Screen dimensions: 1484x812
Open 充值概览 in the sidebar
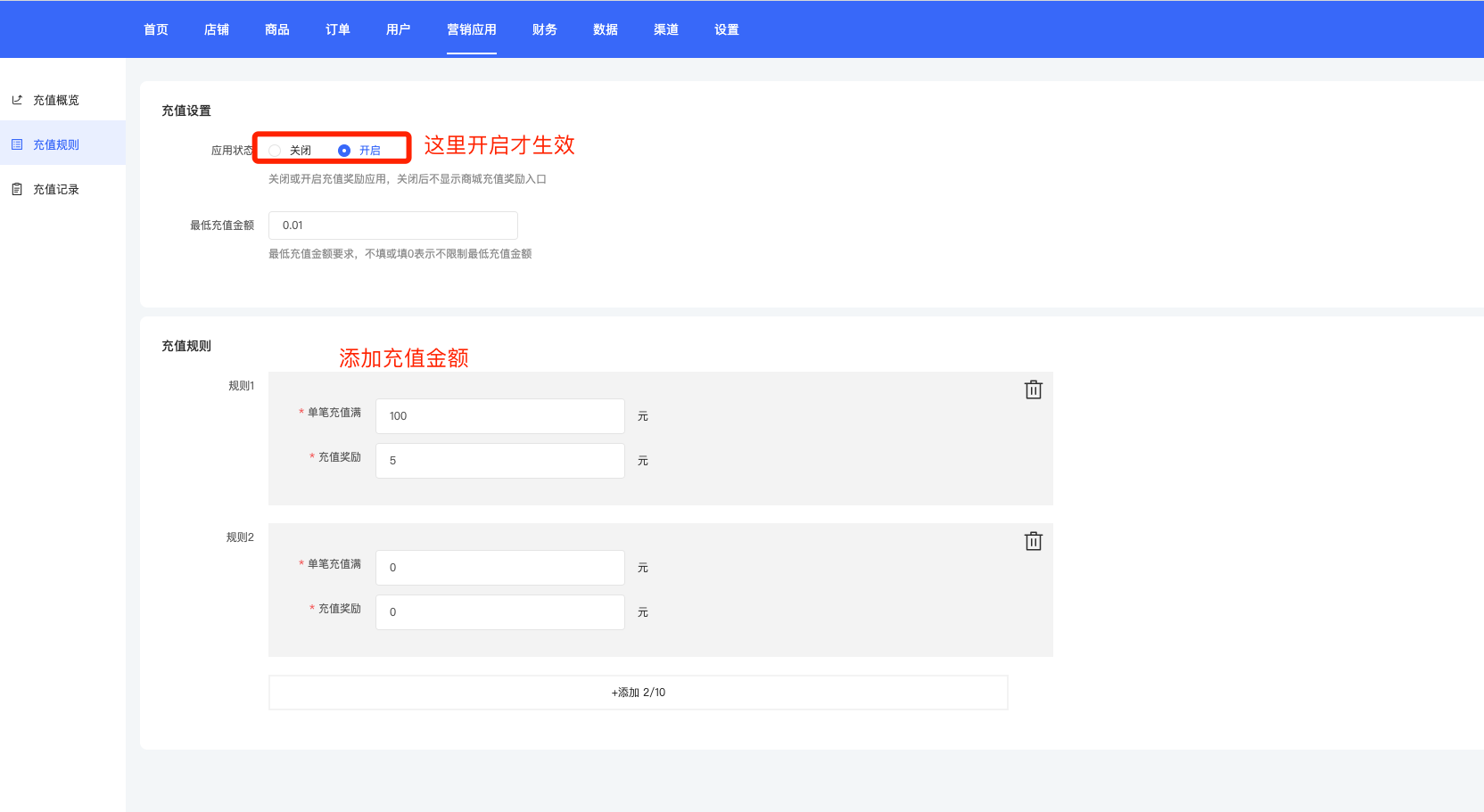click(x=62, y=100)
